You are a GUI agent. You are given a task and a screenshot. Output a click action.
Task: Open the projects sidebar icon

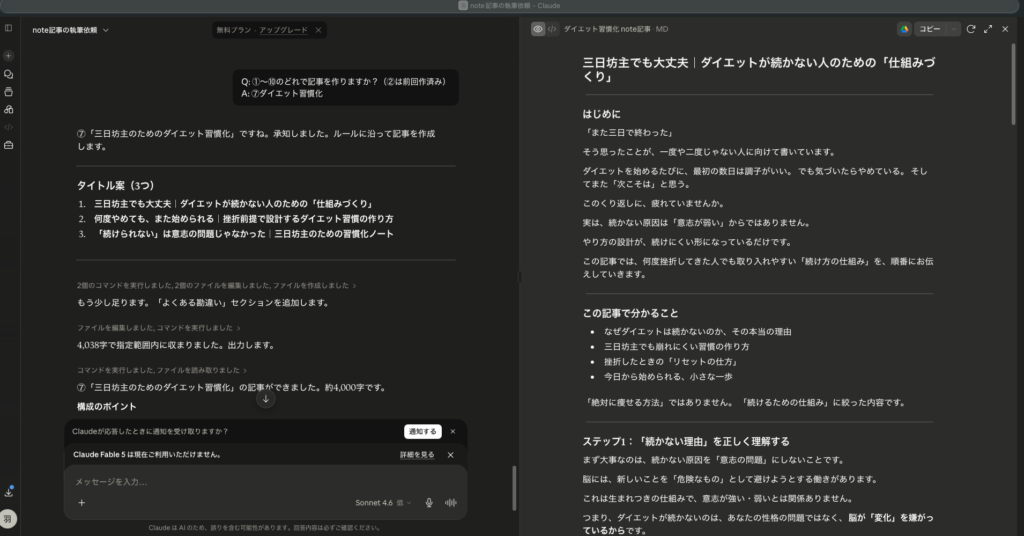(8, 92)
